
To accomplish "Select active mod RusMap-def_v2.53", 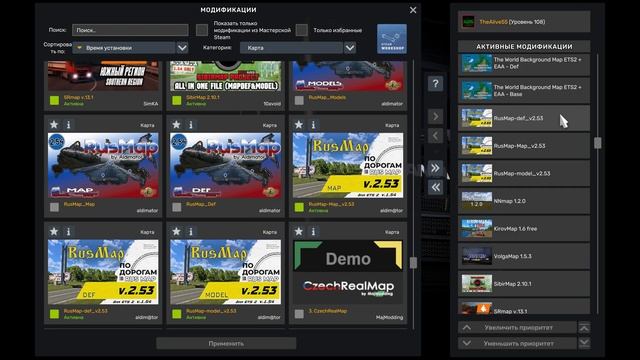I will [x=524, y=118].
